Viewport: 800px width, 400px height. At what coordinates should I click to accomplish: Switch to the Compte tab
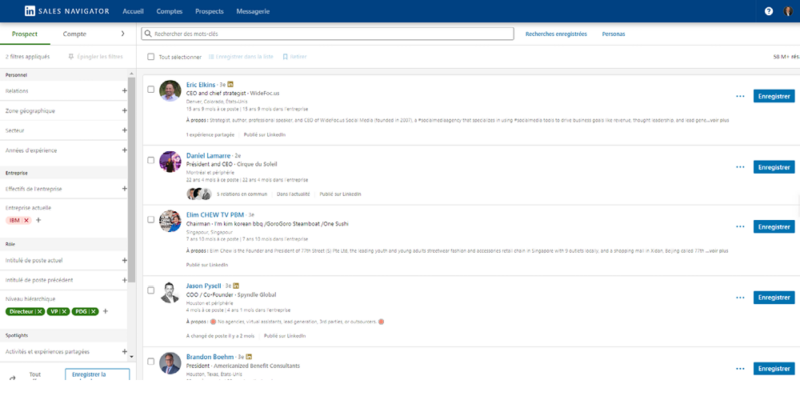pos(74,34)
